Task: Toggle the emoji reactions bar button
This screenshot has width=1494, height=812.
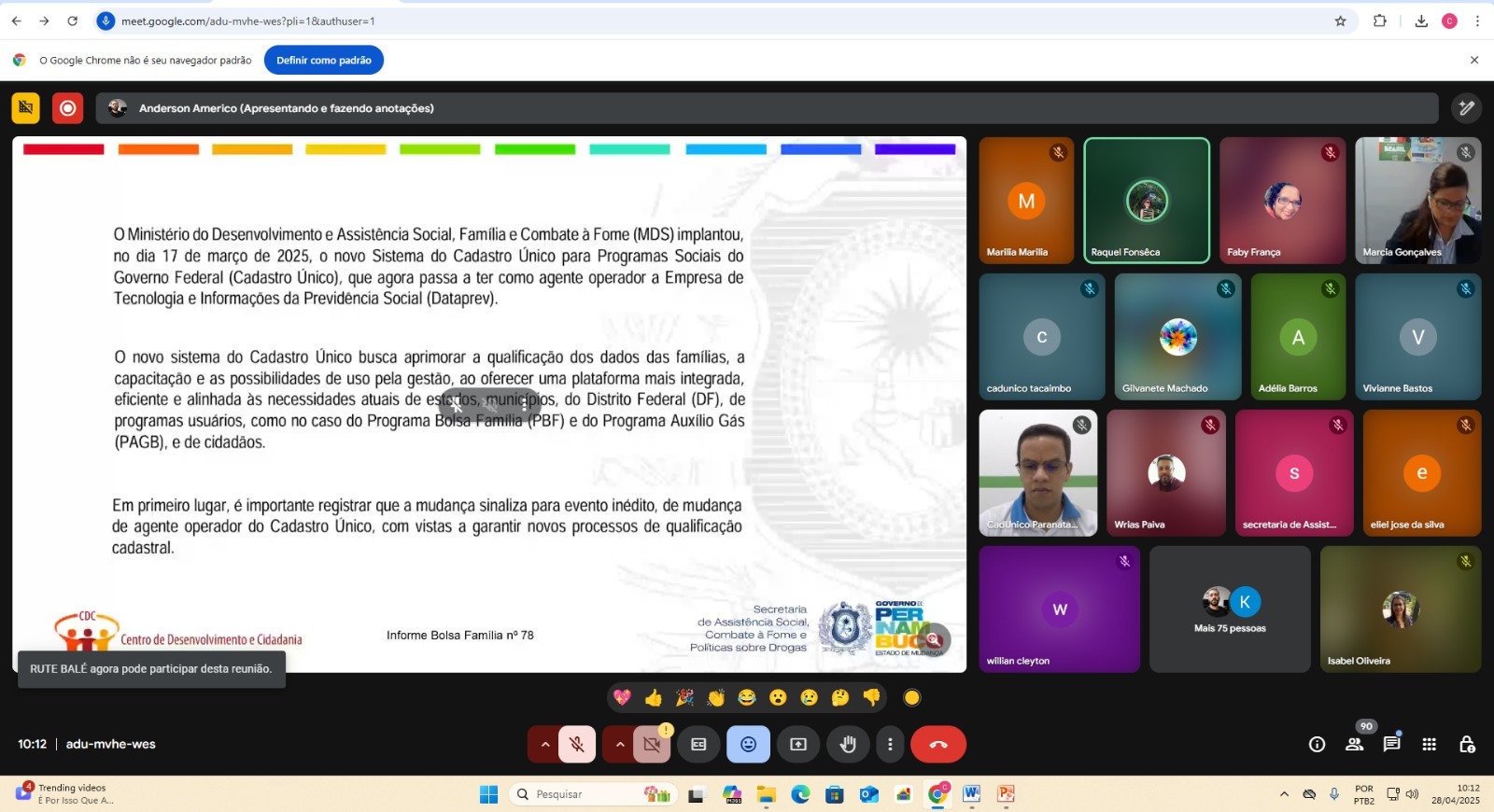Action: coord(748,744)
